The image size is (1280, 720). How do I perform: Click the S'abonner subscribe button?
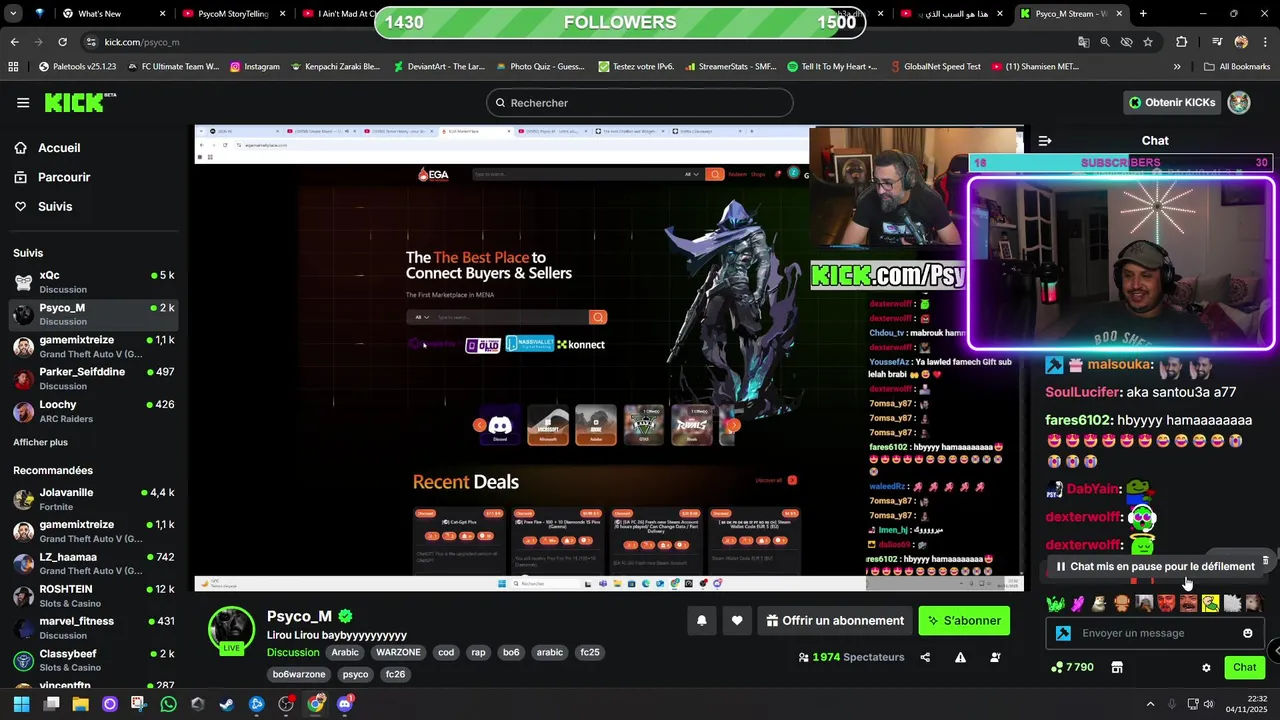[x=964, y=621]
